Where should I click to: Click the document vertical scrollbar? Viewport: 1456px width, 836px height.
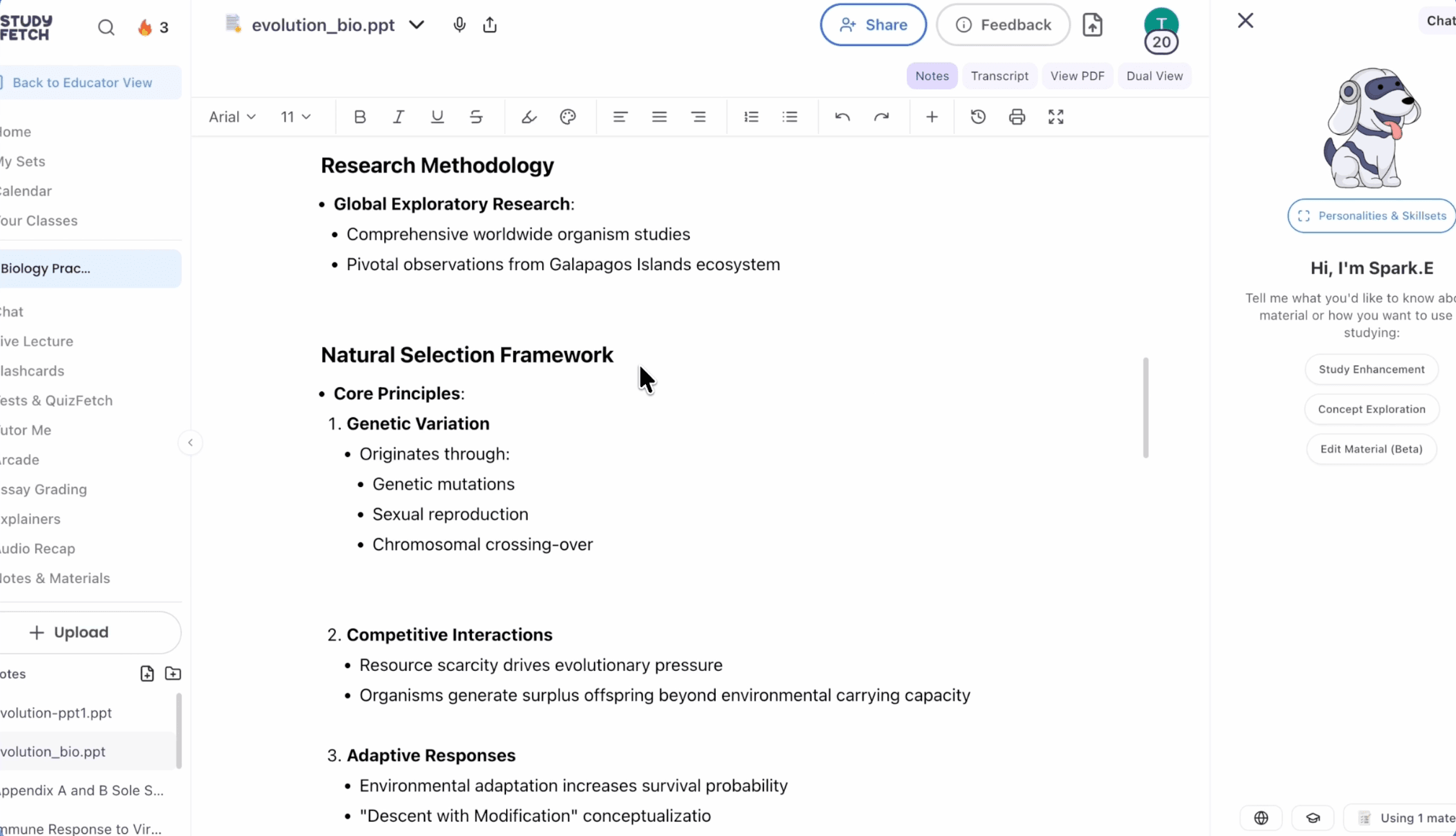pos(1145,407)
